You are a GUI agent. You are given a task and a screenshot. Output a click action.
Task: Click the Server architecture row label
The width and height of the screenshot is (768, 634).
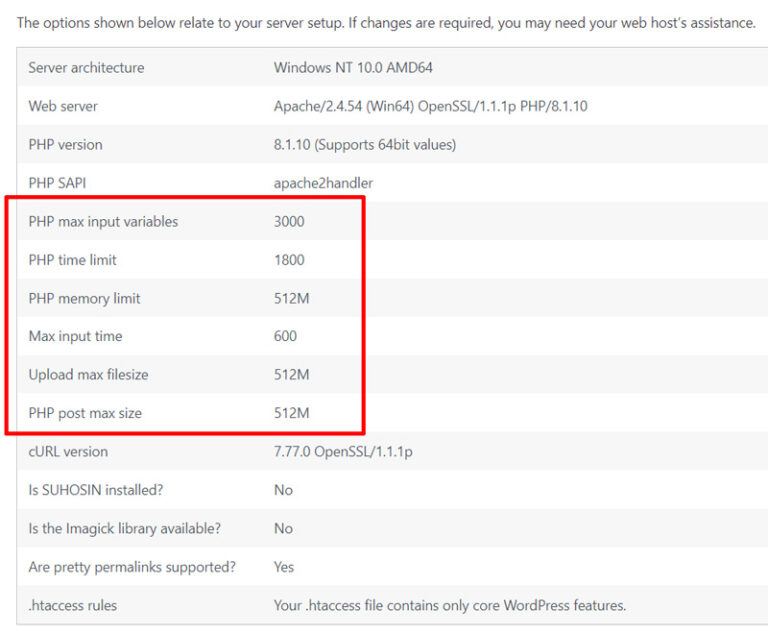click(x=86, y=68)
